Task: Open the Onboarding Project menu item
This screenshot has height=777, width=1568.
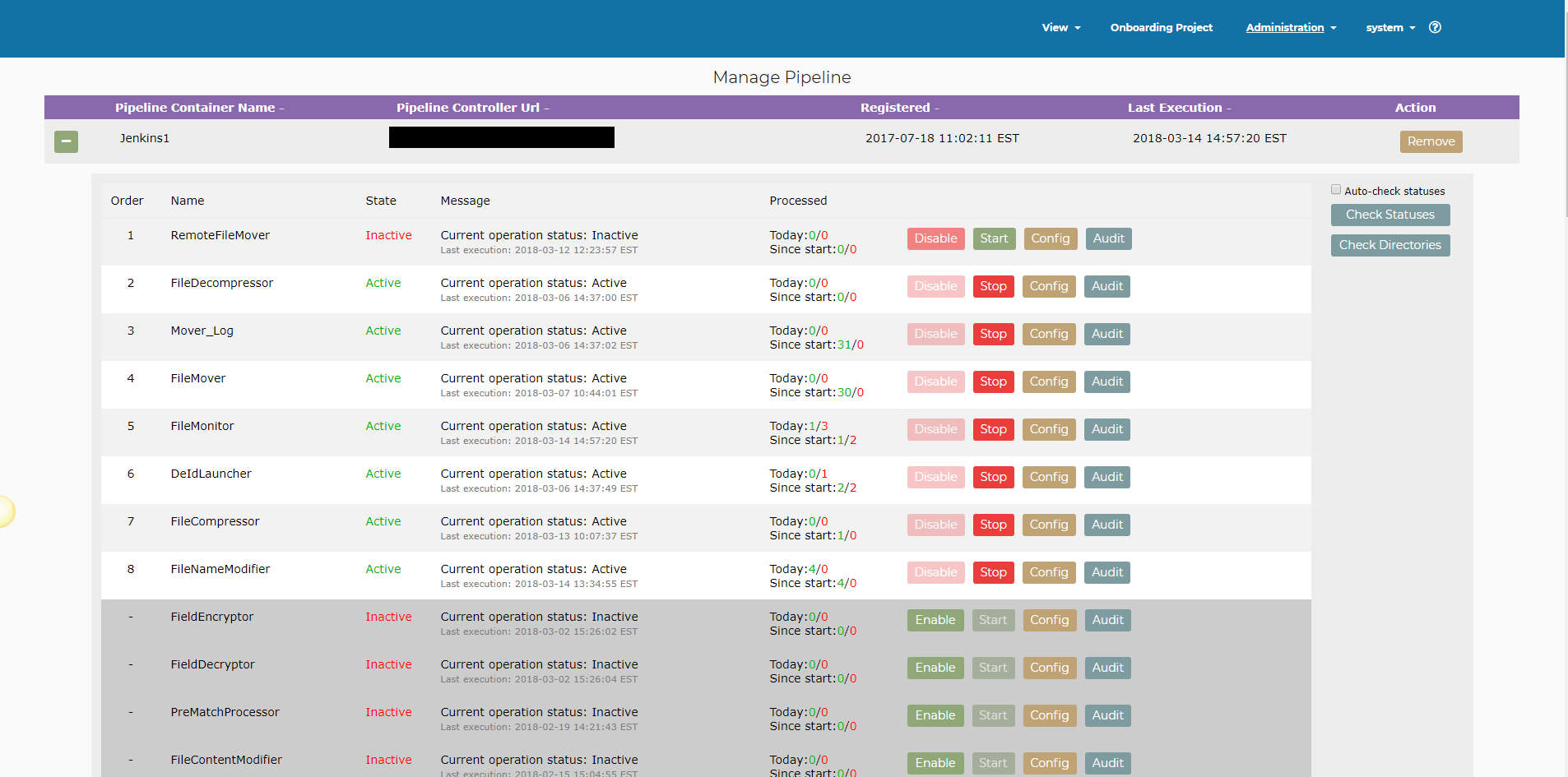Action: point(1161,27)
